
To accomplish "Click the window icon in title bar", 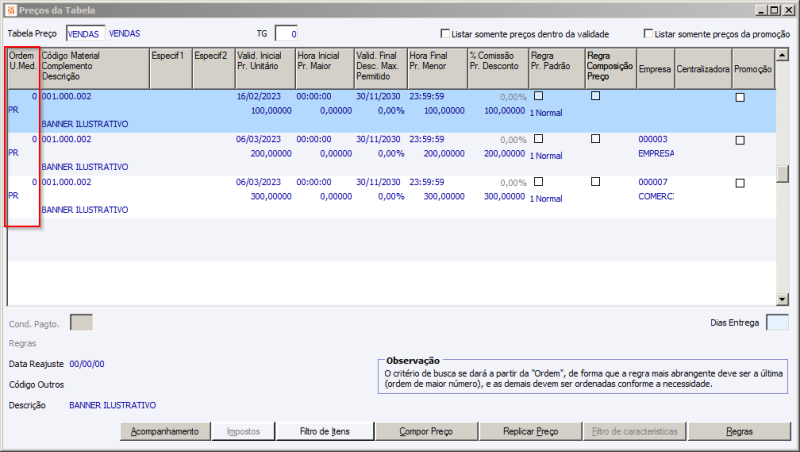I will 11,10.
